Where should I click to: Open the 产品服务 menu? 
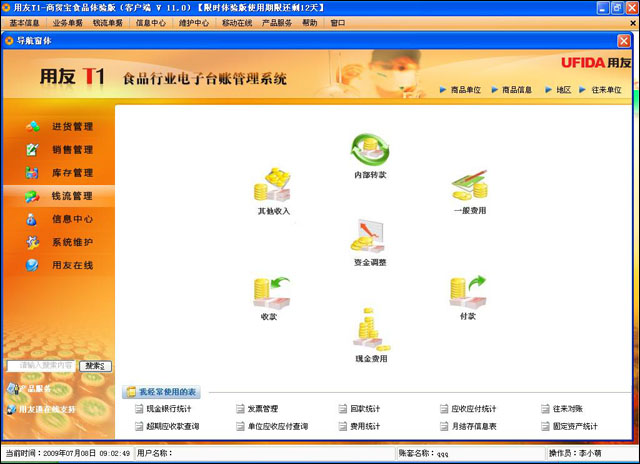click(277, 23)
